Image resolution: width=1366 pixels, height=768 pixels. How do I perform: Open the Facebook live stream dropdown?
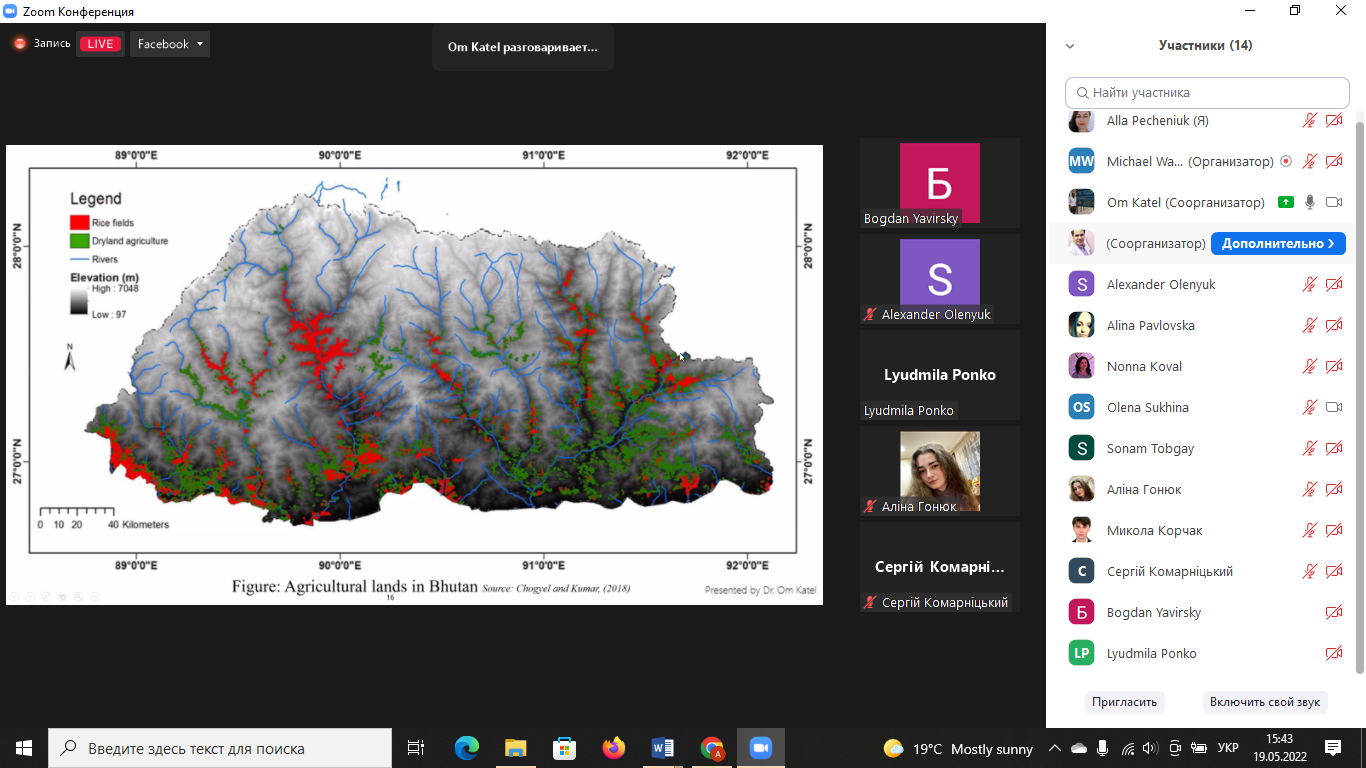click(x=171, y=44)
